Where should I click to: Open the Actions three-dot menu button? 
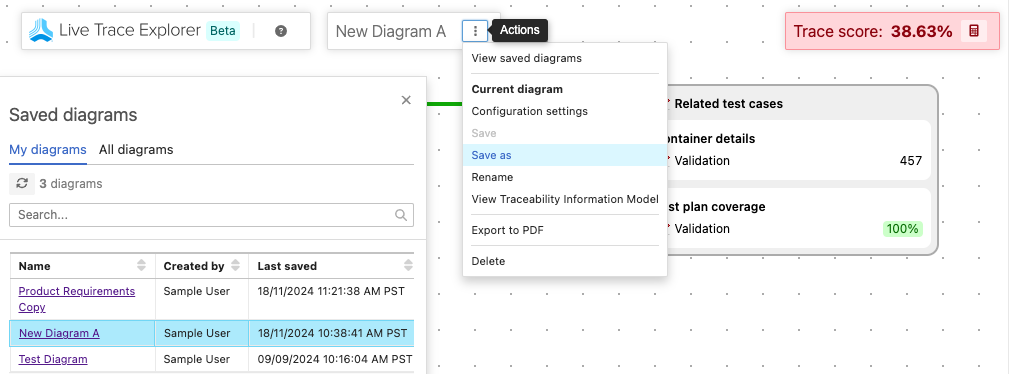click(x=475, y=31)
